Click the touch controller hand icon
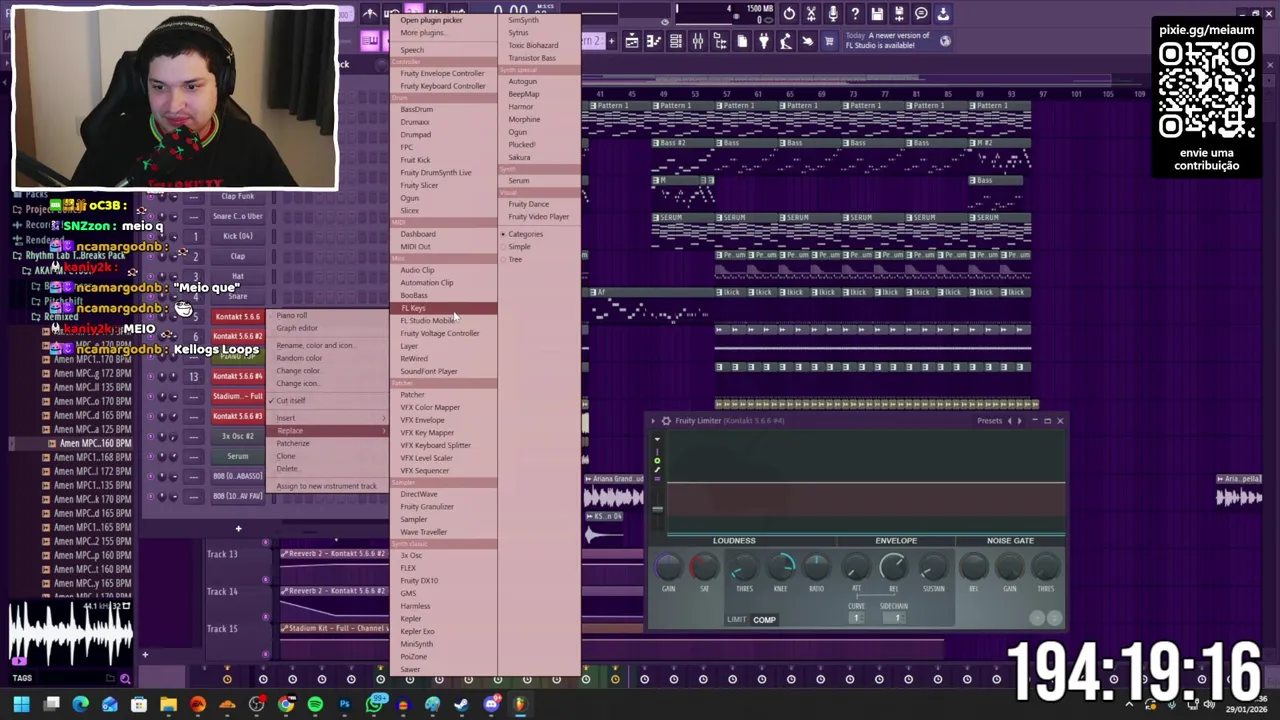1280x720 pixels. coord(808,41)
